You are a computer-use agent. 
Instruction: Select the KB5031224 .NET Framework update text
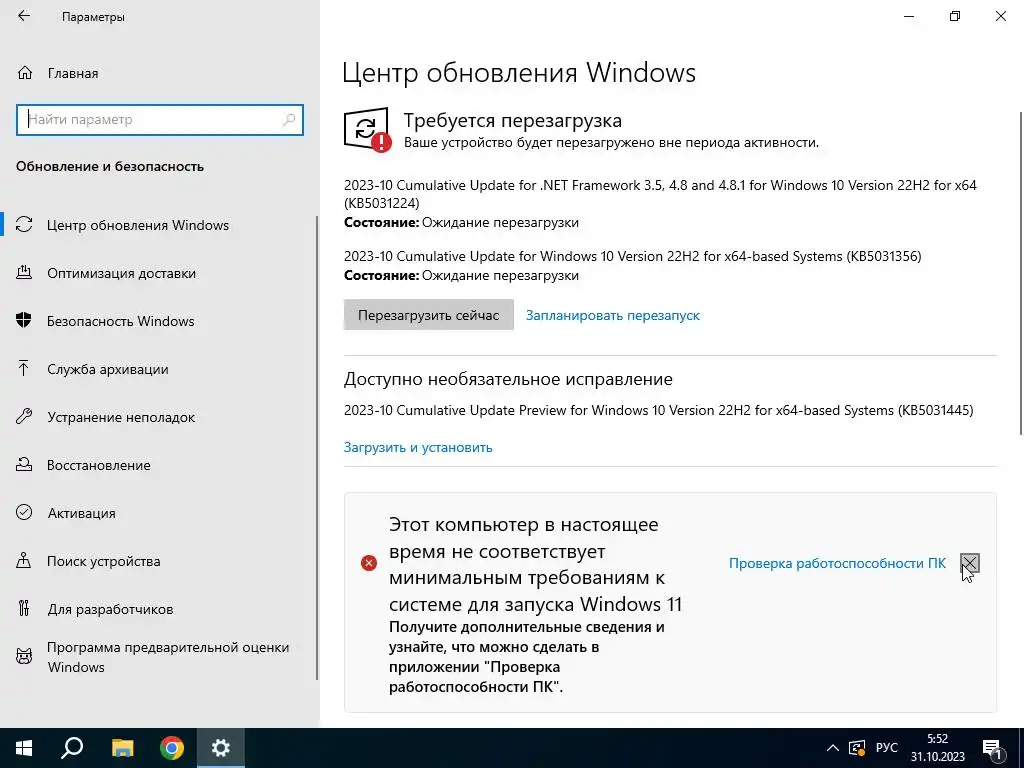coord(660,194)
